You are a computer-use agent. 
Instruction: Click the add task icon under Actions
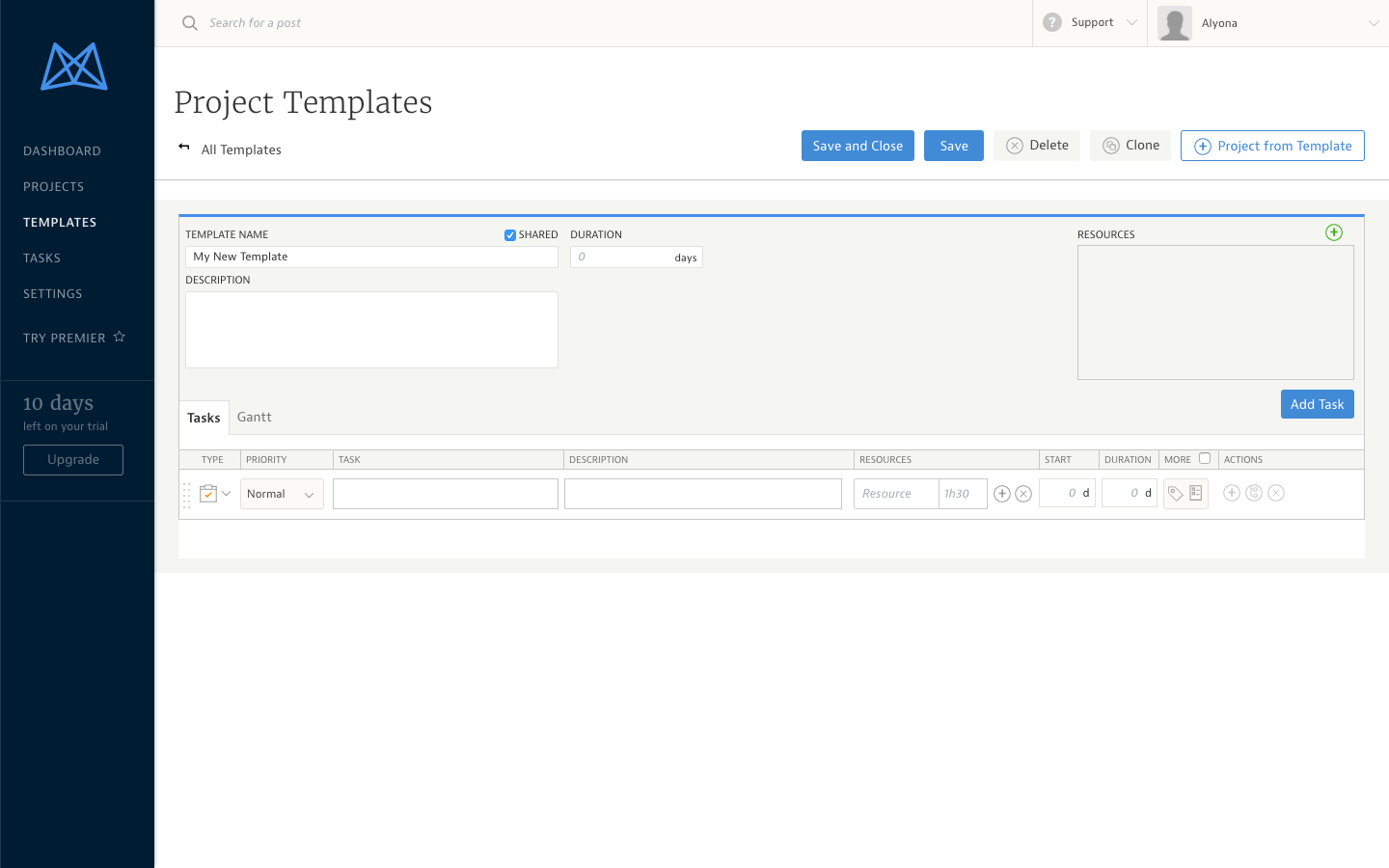(1232, 493)
